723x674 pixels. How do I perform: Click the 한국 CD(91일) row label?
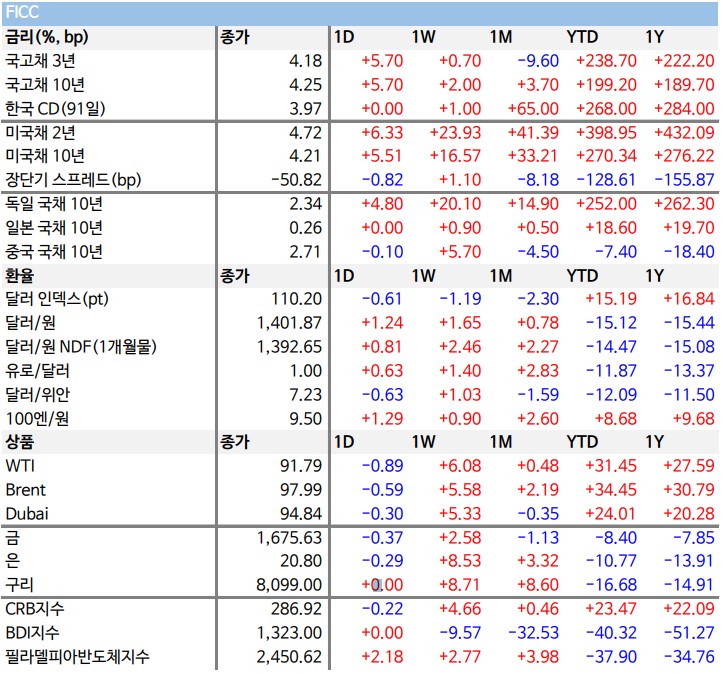click(x=55, y=109)
